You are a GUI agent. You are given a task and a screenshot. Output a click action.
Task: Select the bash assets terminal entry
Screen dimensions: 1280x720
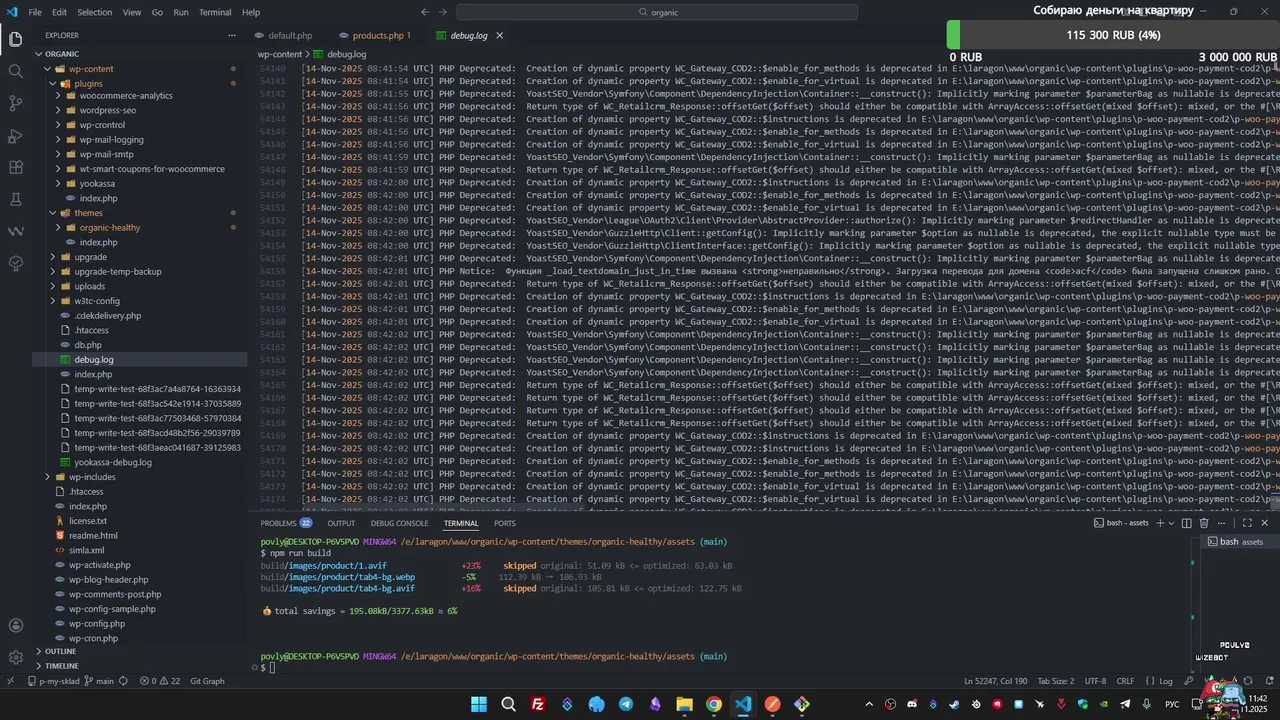[1240, 542]
